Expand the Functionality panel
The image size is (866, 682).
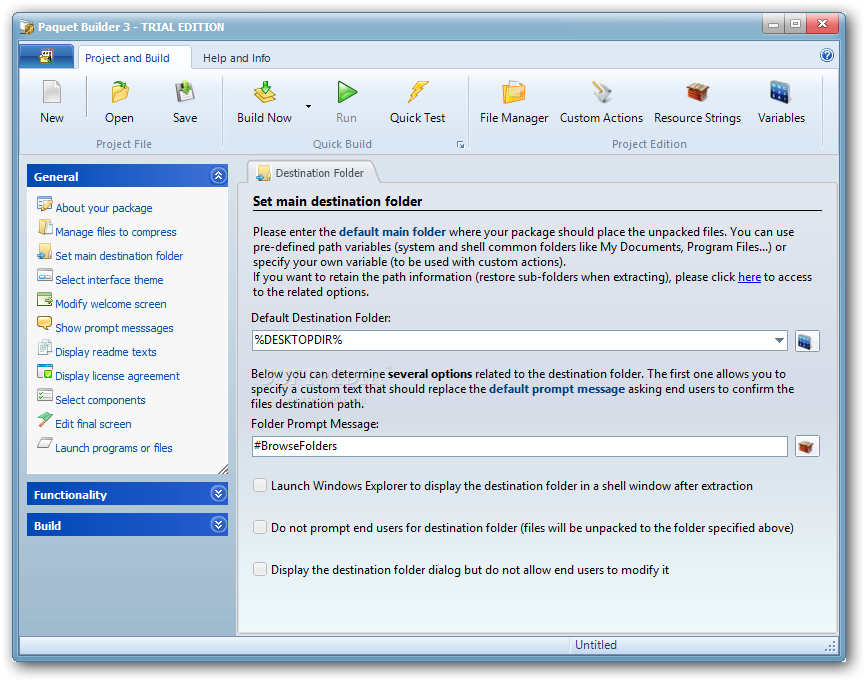(218, 494)
